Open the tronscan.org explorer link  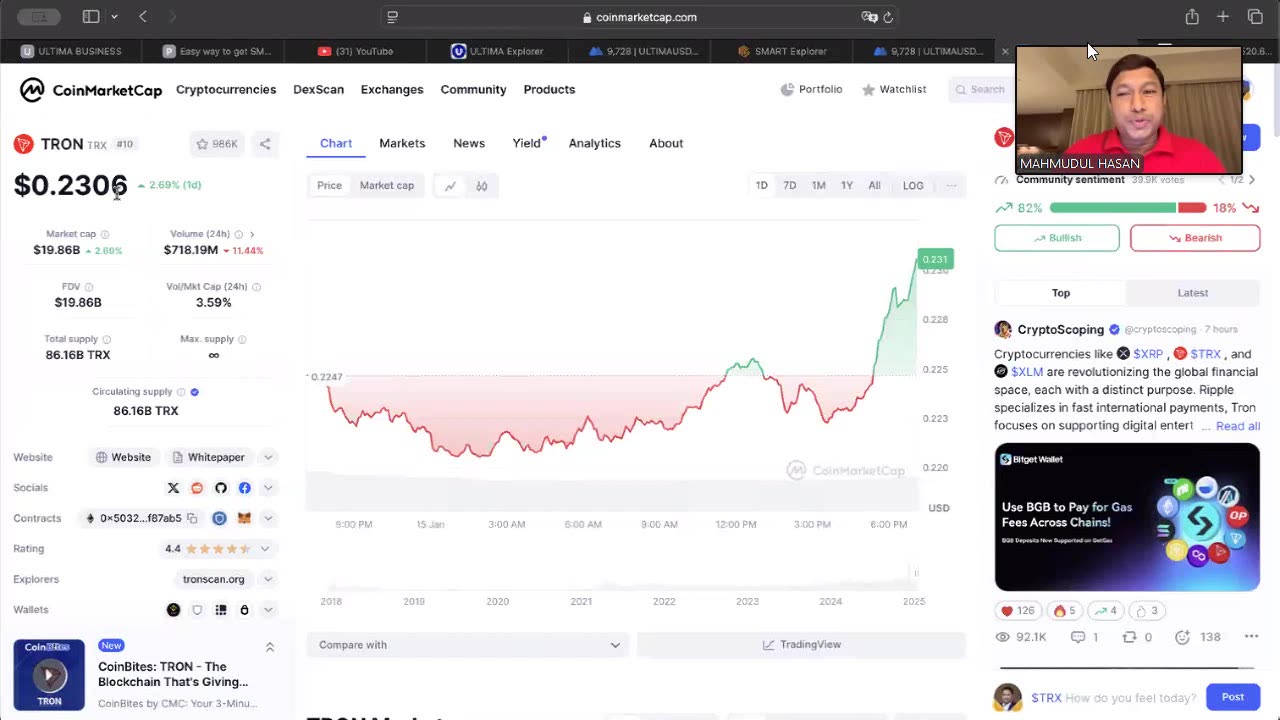point(214,579)
